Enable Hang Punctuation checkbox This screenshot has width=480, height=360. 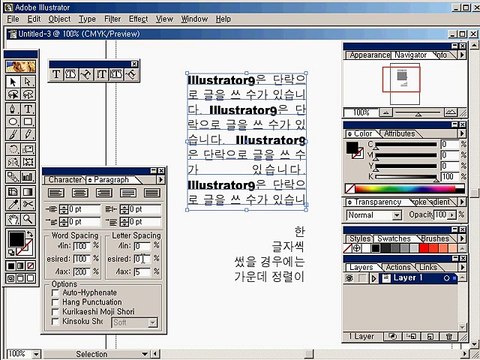point(56,302)
